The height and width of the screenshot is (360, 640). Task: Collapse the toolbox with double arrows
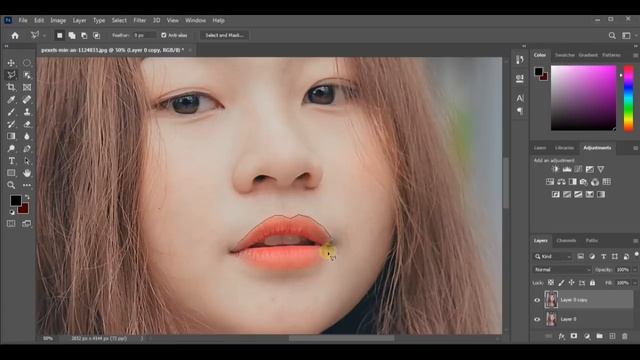coord(6,46)
